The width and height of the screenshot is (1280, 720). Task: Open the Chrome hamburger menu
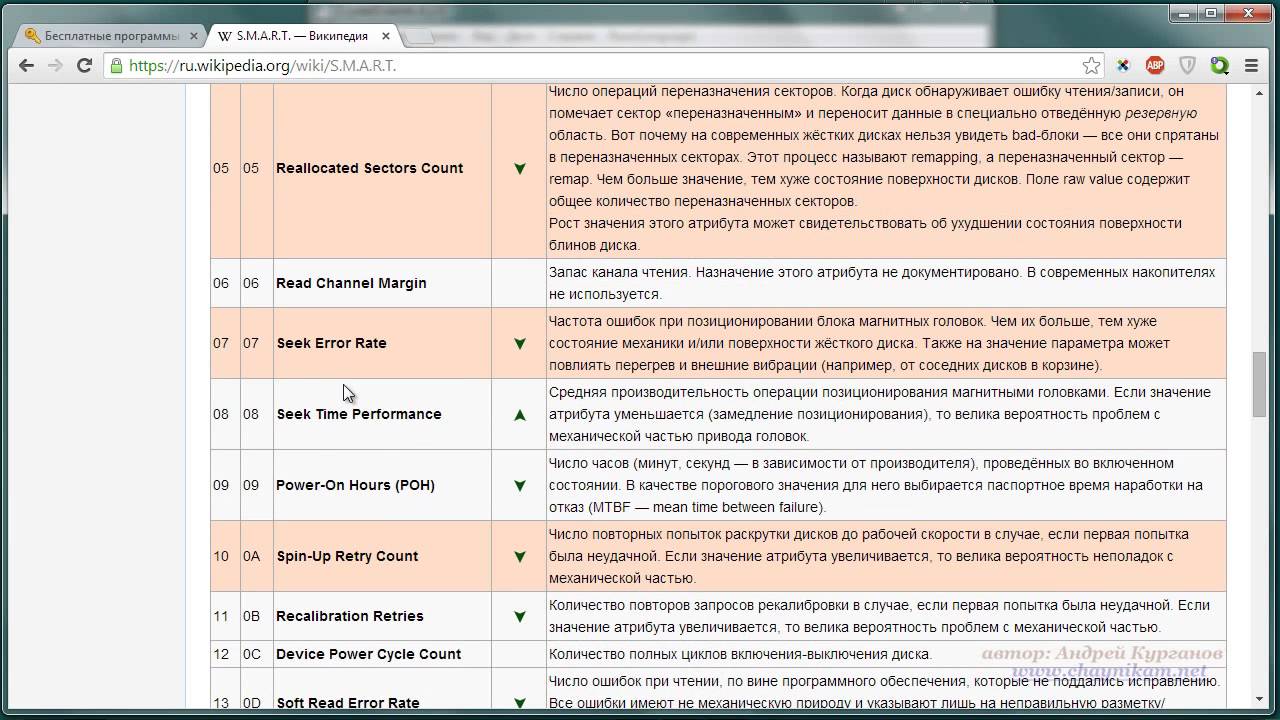[x=1251, y=66]
